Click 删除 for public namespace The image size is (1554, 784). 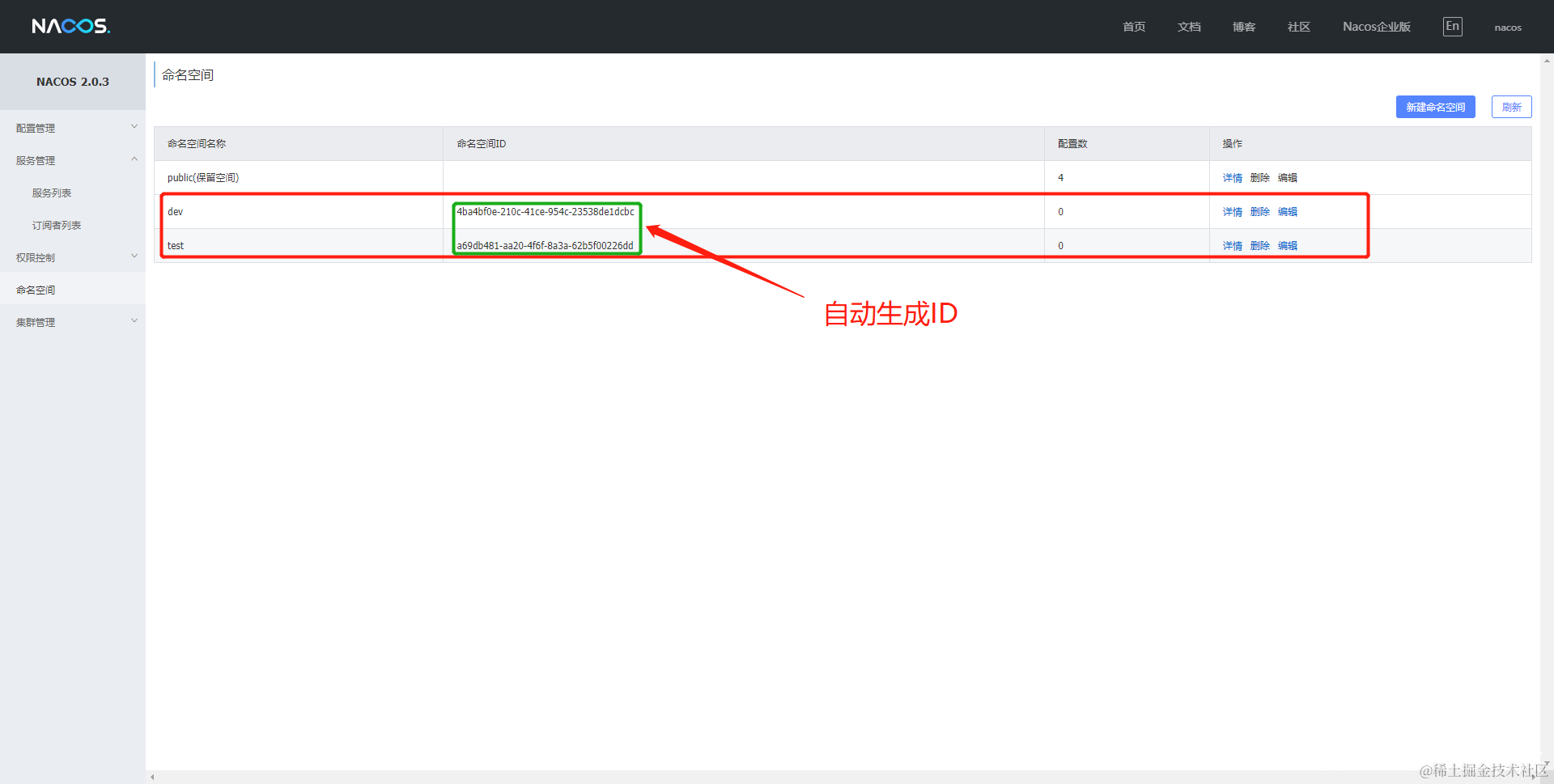pyautogui.click(x=1259, y=177)
